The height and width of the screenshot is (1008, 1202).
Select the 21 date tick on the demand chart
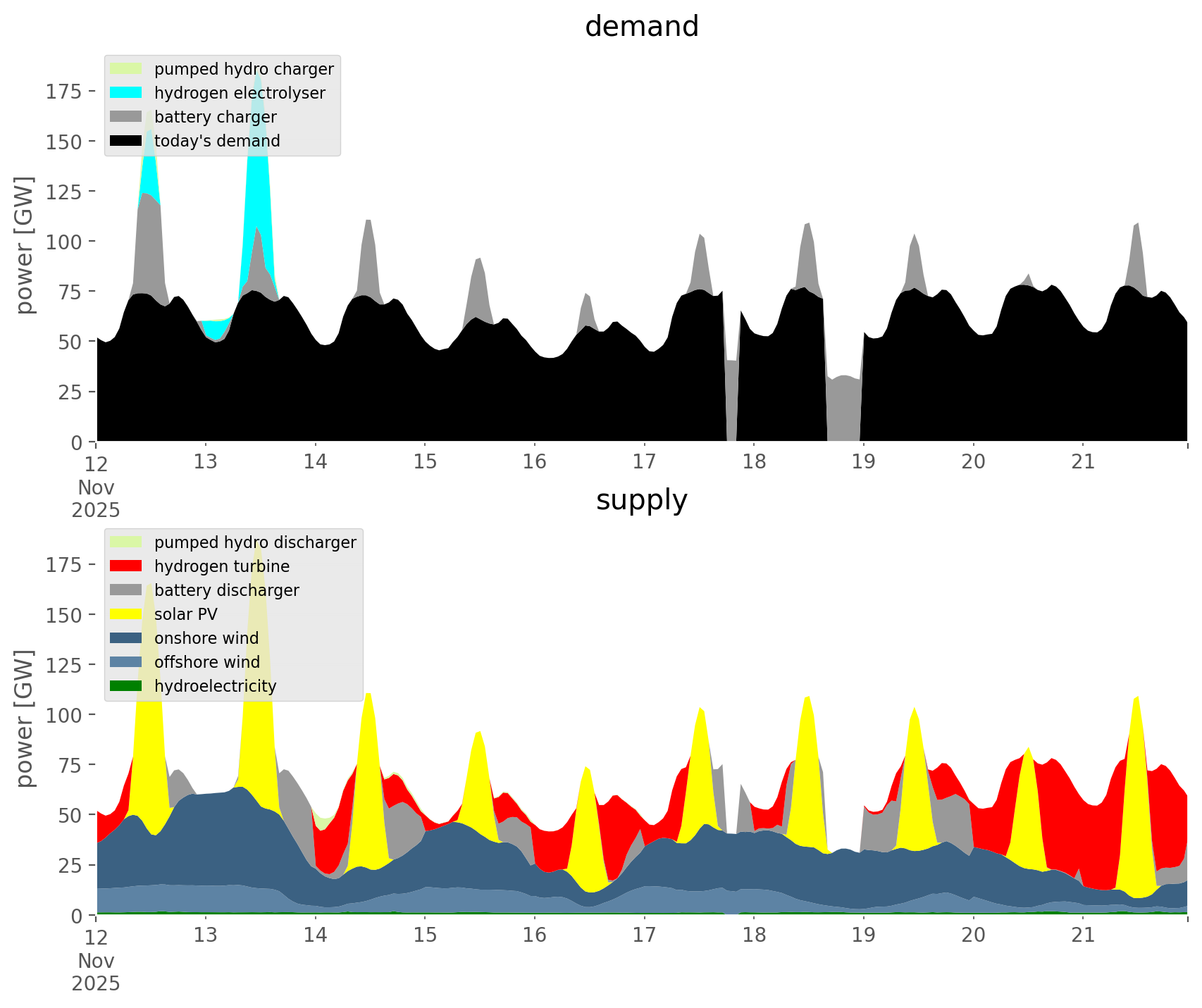click(1083, 462)
